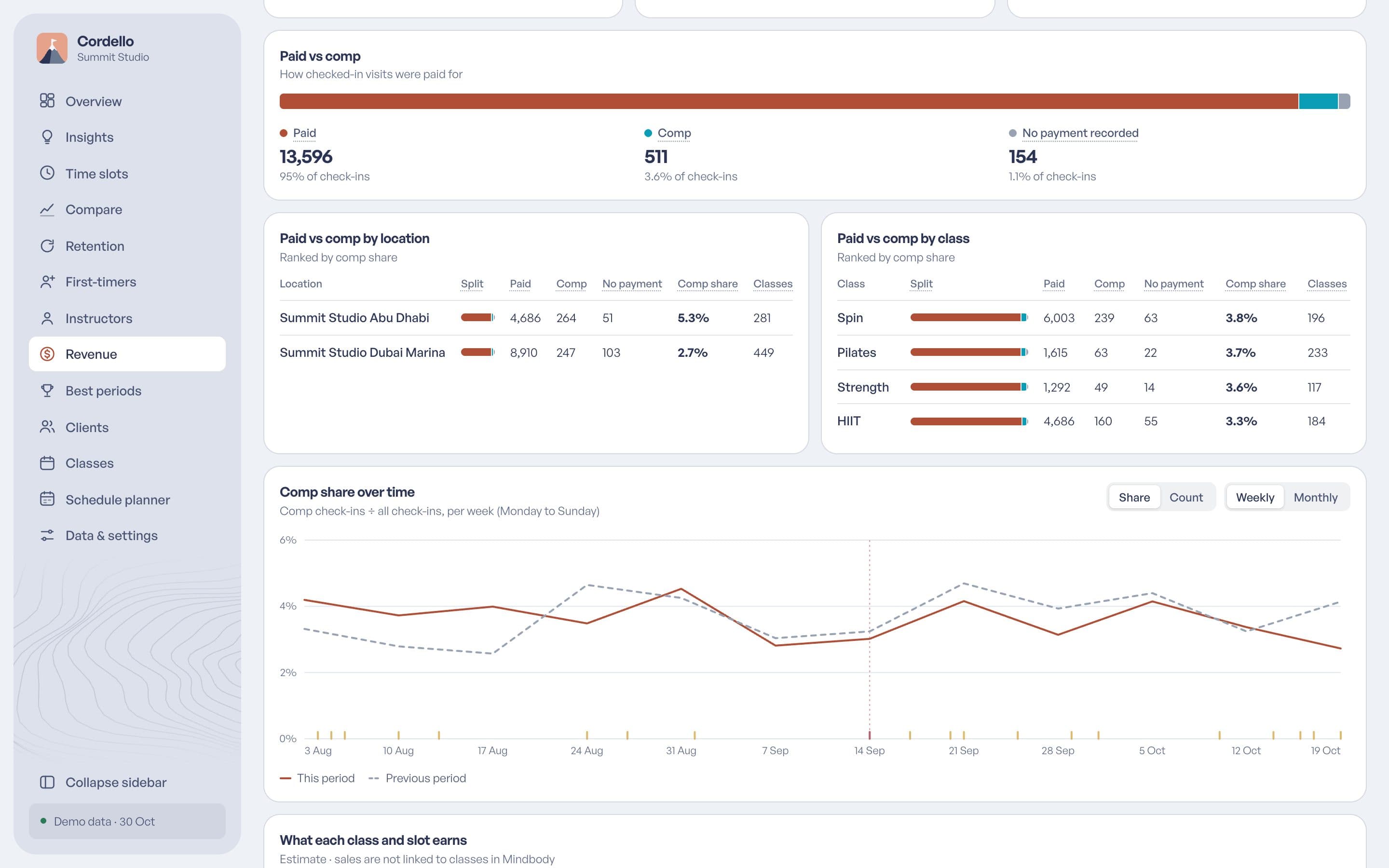Open the Insights menu item
Viewport: 1389px width, 868px height.
click(127, 137)
